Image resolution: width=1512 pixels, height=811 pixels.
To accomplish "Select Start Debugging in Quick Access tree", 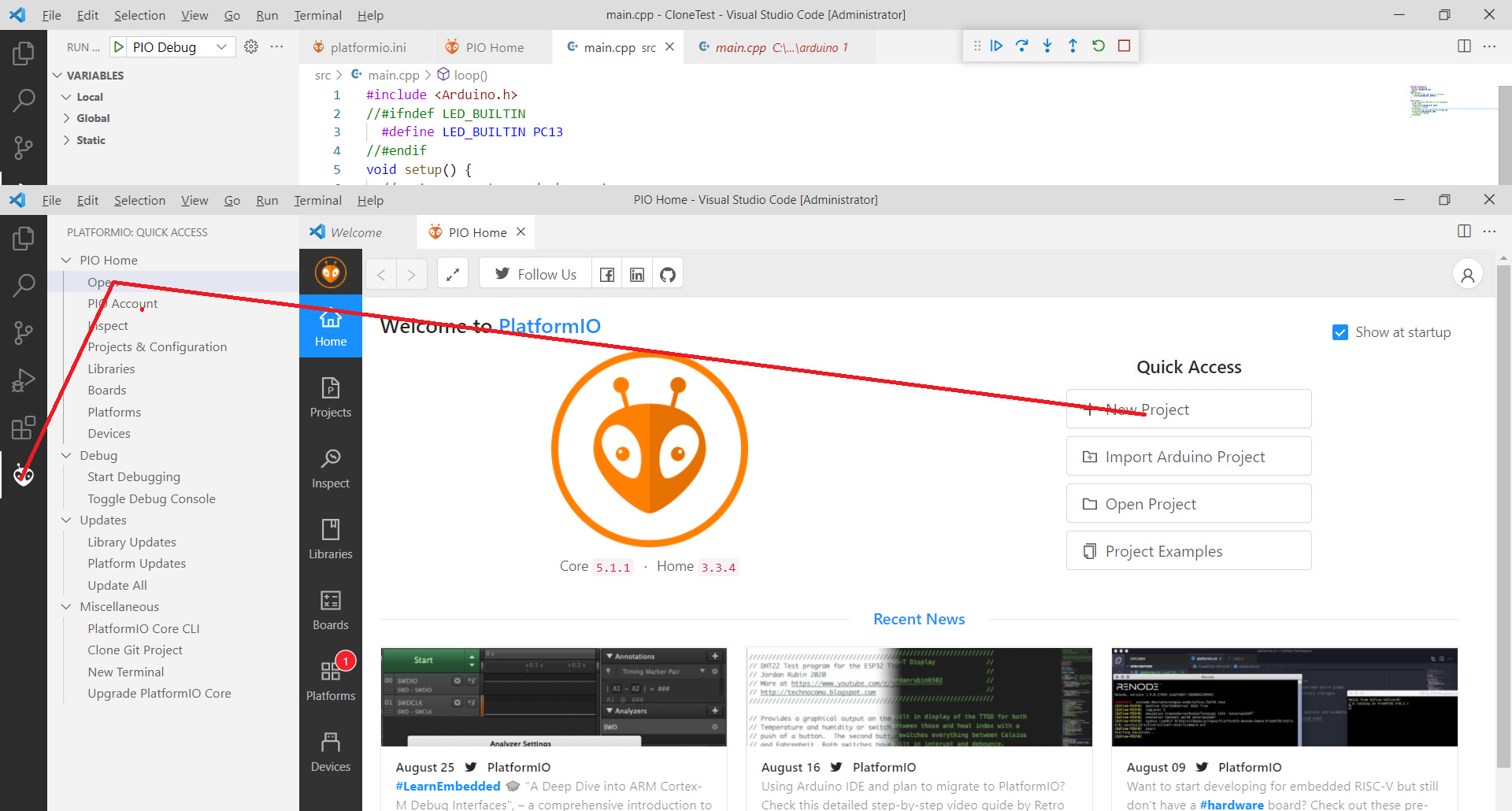I will (x=134, y=476).
